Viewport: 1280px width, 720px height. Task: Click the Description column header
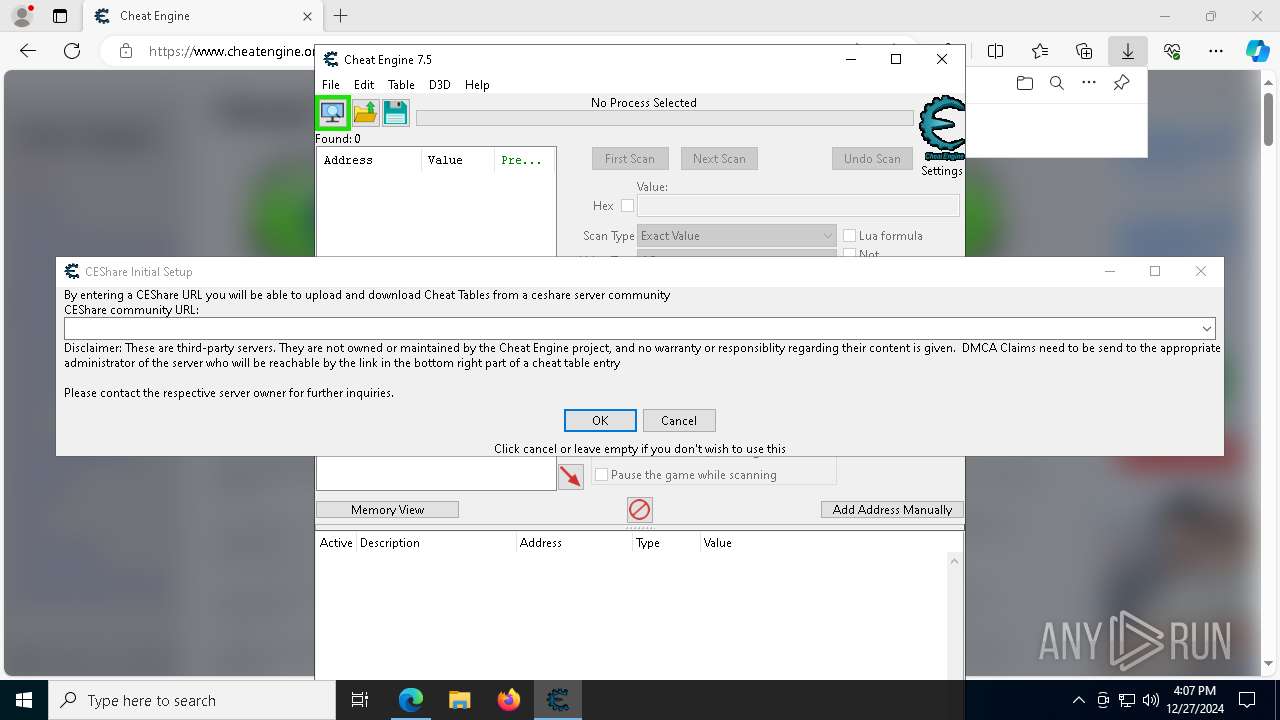(x=435, y=543)
